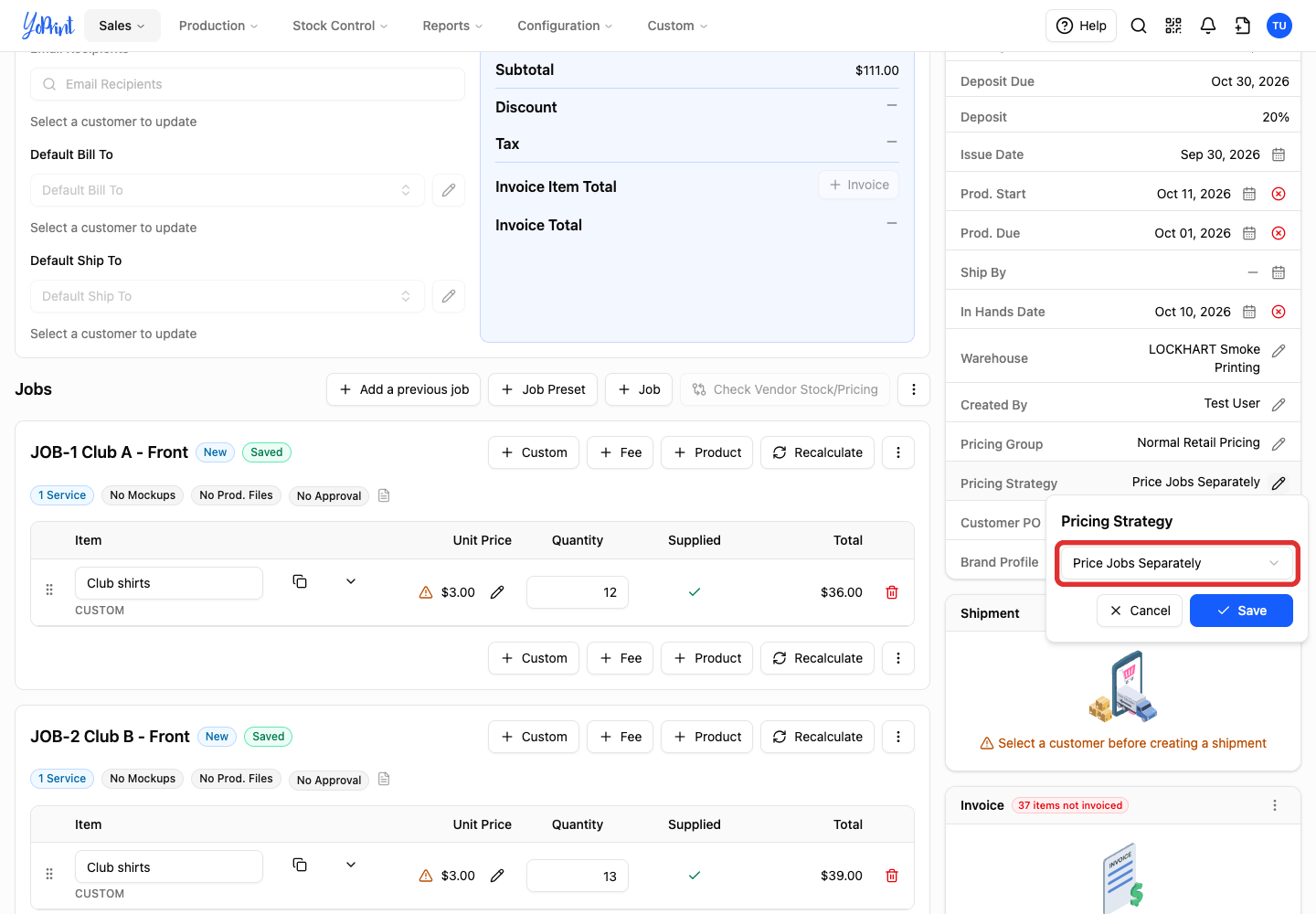This screenshot has height=914, width=1316.
Task: Open Invoice panel more options
Action: [1275, 805]
